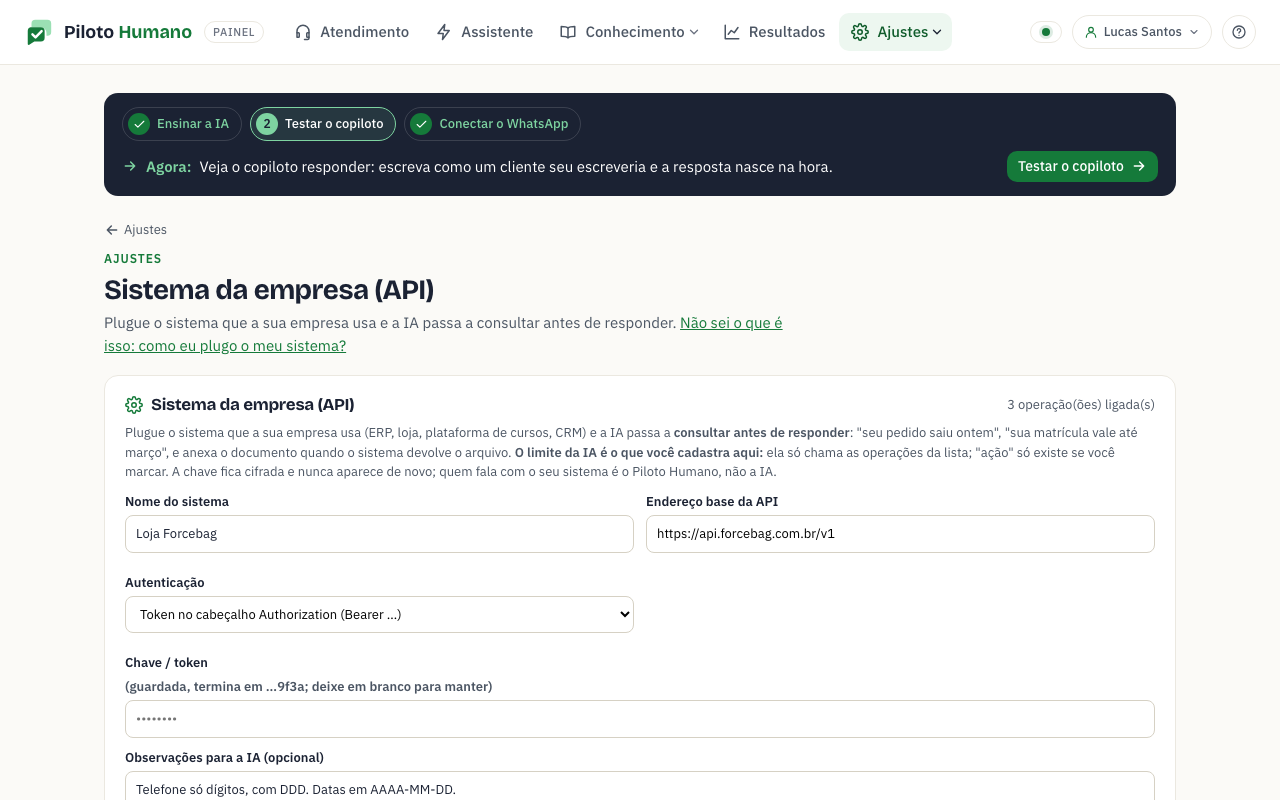
Task: Click the '3 operação(ões) ligada(s)' text
Action: [1081, 405]
